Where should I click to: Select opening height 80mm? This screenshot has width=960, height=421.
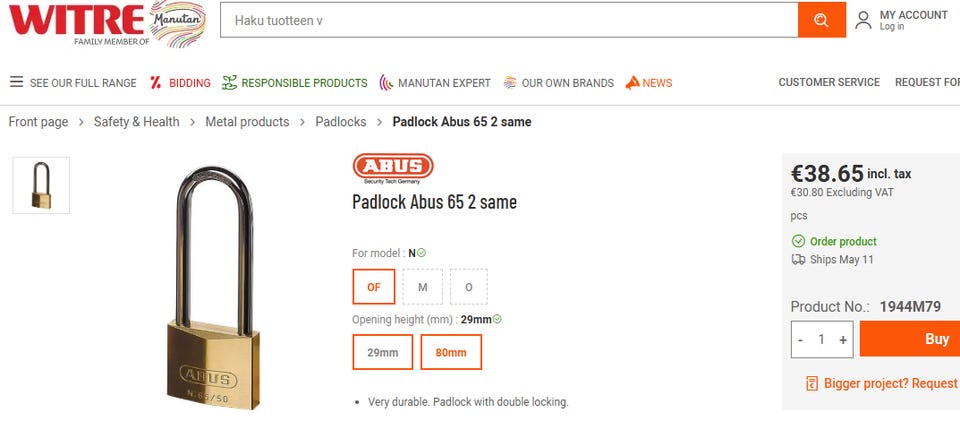[451, 352]
